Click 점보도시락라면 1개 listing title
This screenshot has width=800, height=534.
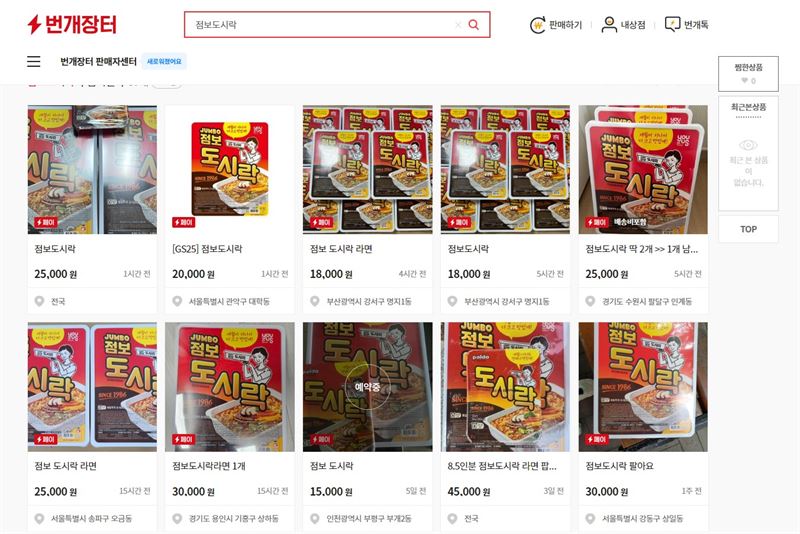point(209,466)
